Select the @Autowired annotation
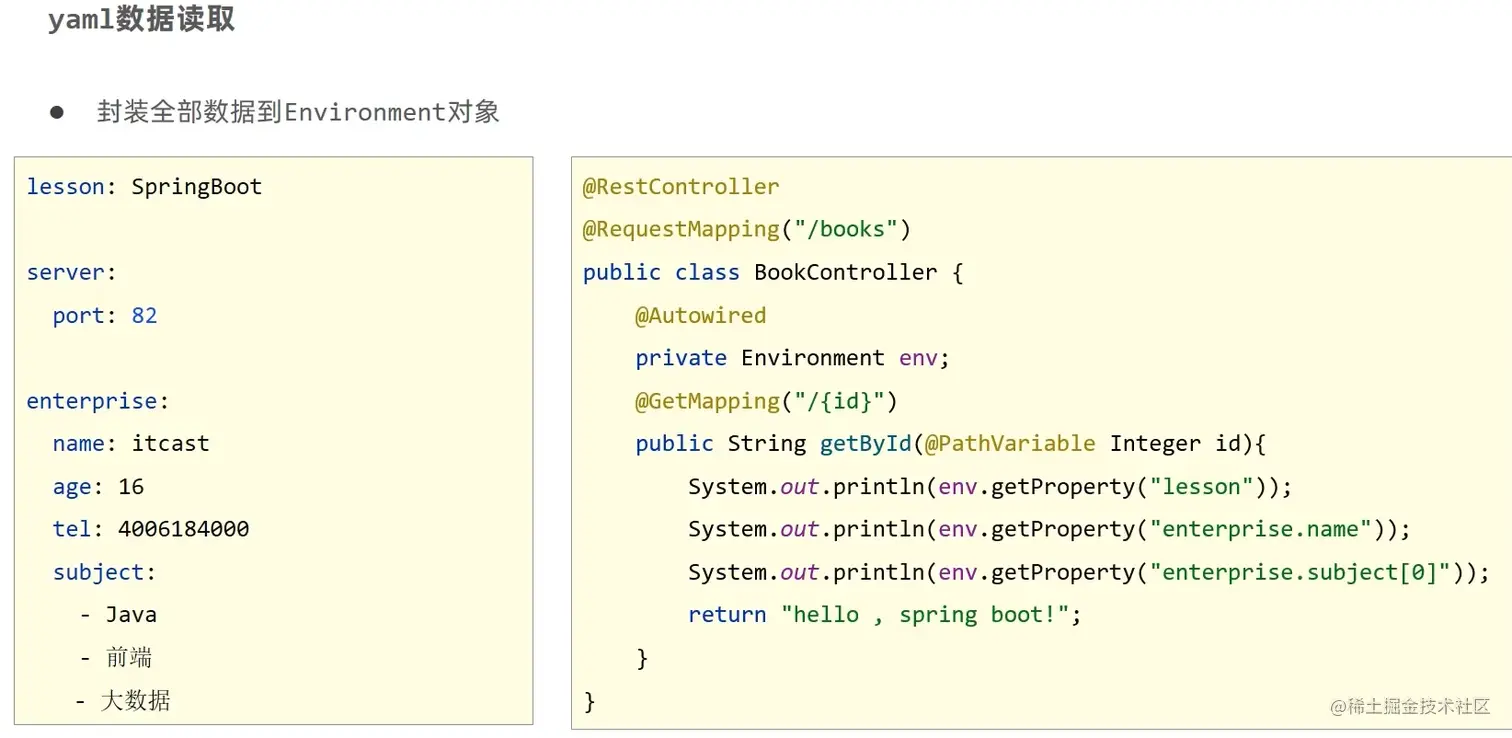 tap(700, 315)
